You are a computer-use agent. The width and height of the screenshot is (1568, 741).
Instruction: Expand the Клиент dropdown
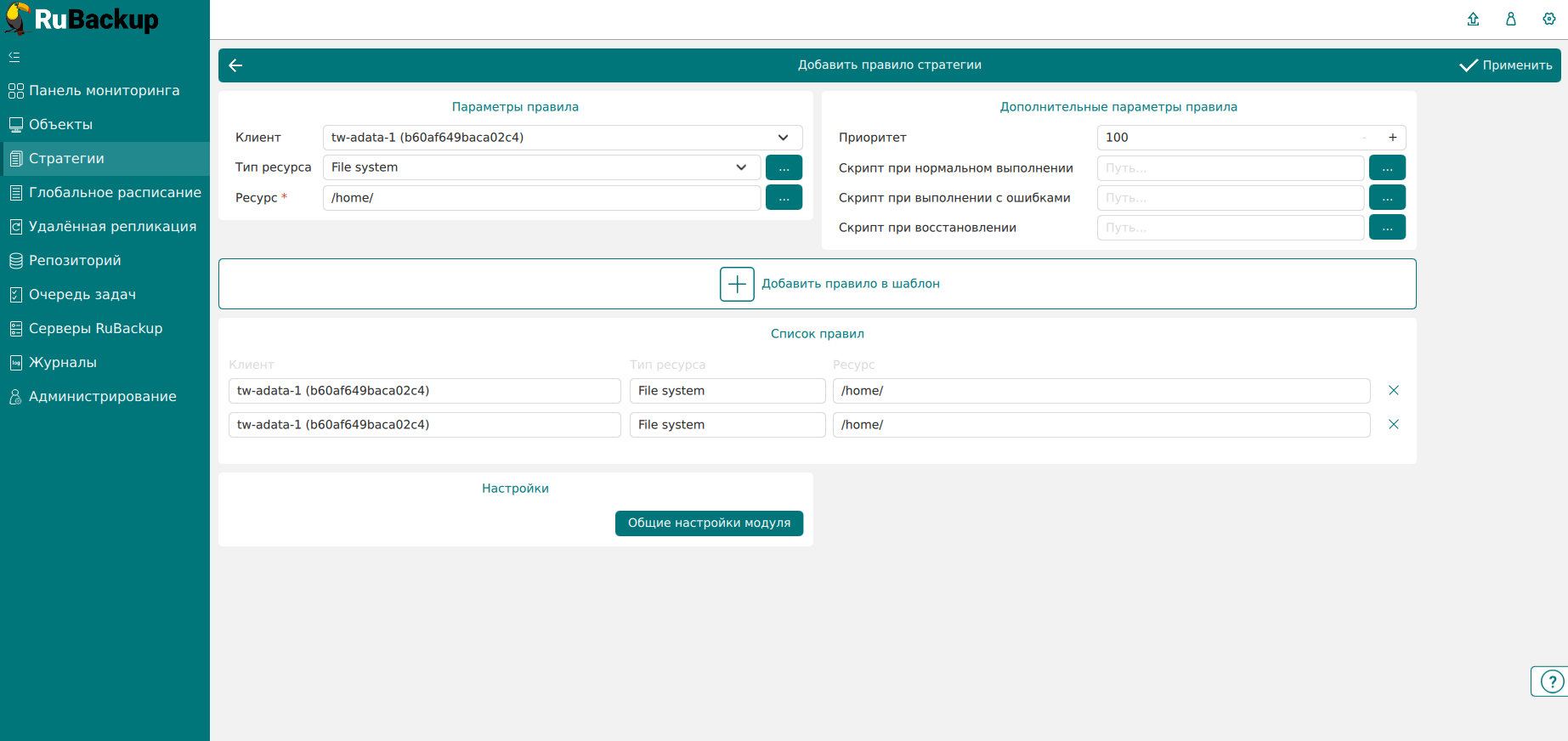point(783,138)
